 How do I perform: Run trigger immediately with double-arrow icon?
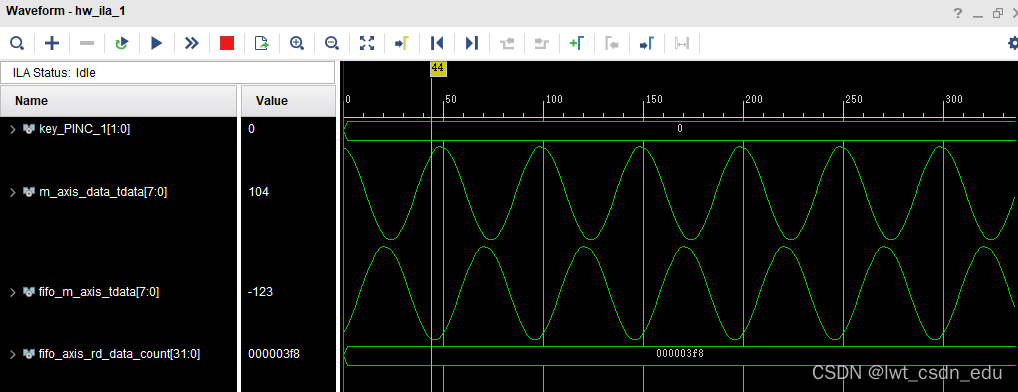tap(192, 43)
